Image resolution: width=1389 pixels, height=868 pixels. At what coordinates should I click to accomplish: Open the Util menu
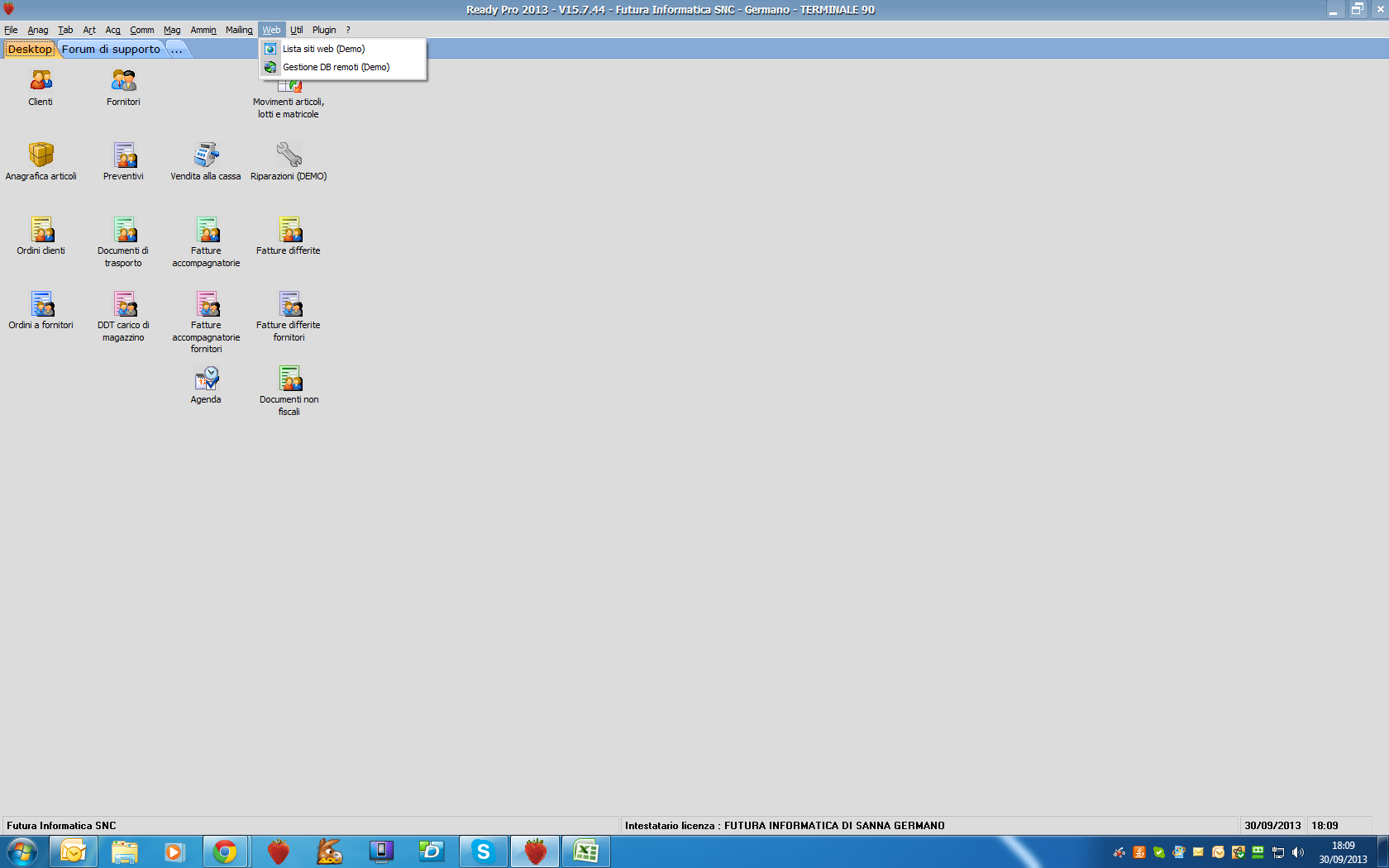coord(296,30)
